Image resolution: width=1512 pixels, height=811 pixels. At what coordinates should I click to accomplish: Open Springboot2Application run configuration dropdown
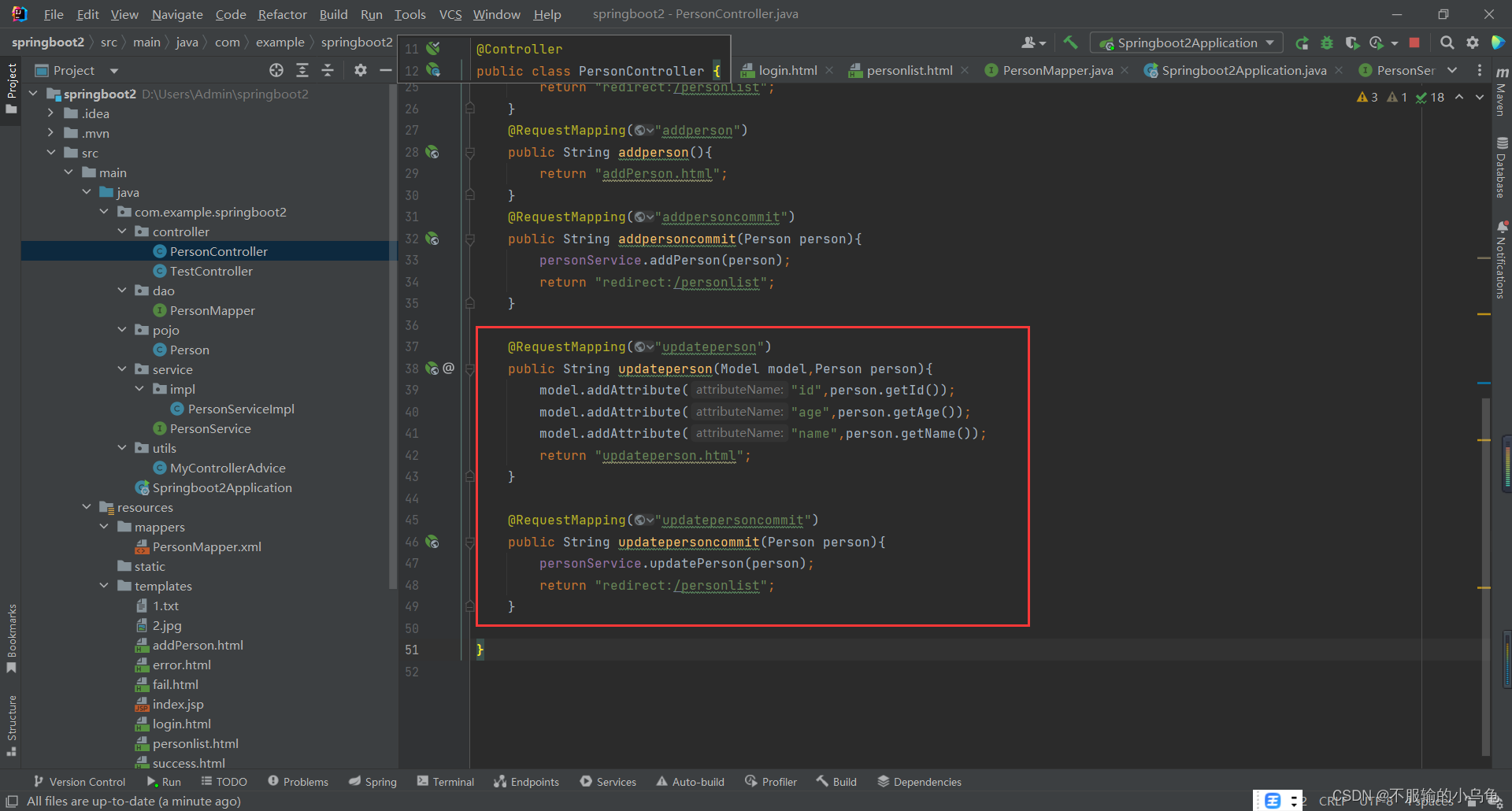click(1186, 43)
